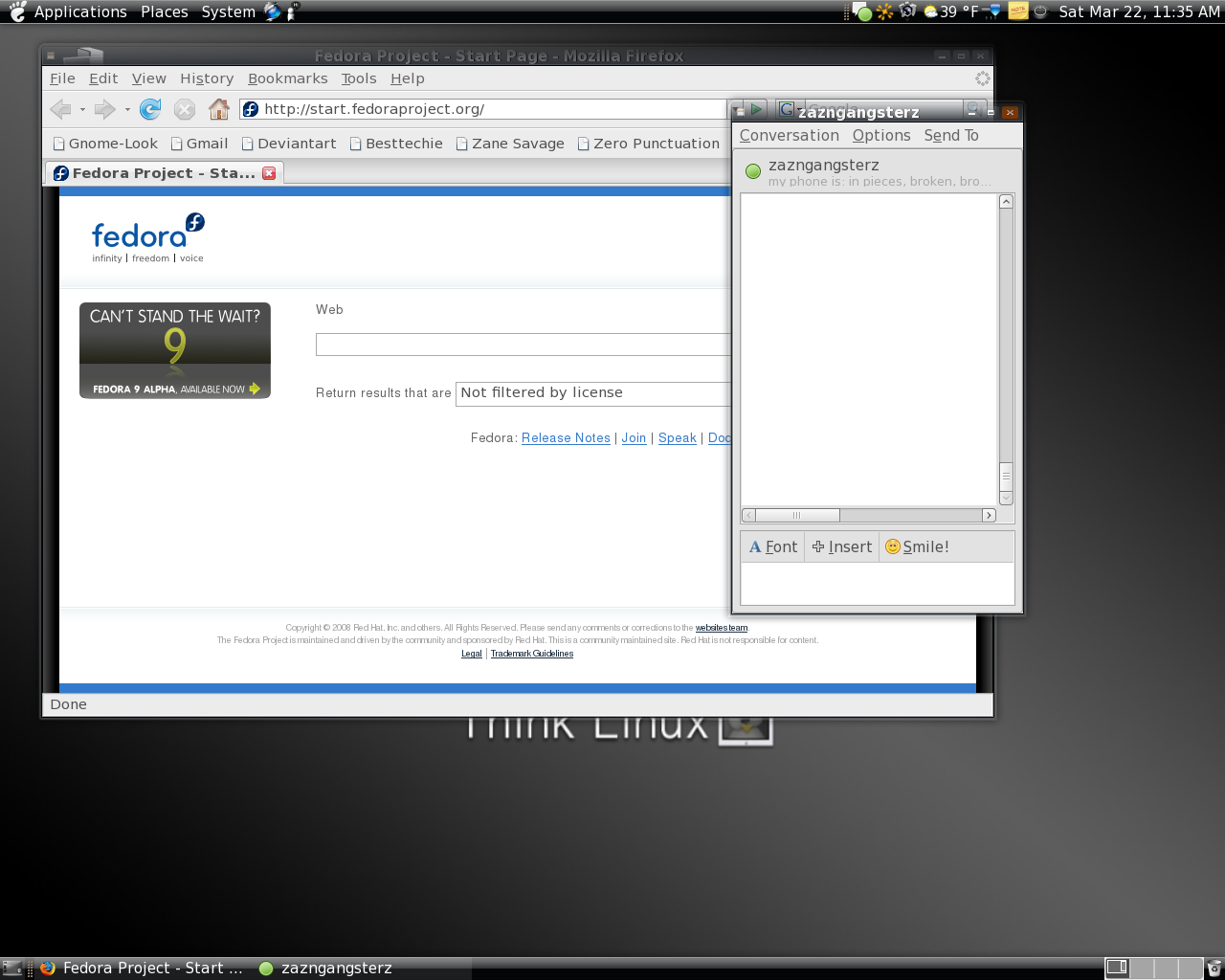The width and height of the screenshot is (1225, 980).
Task: Open the websites team link
Action: coord(722,628)
